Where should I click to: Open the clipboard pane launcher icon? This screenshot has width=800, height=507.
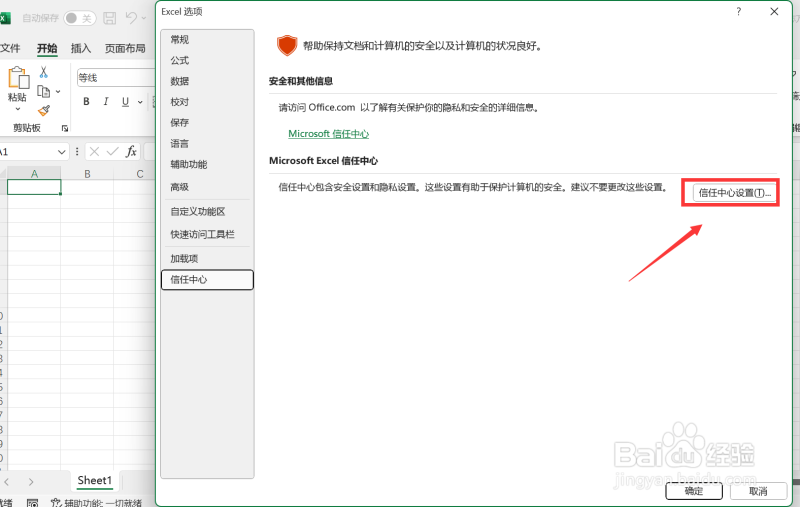point(65,129)
